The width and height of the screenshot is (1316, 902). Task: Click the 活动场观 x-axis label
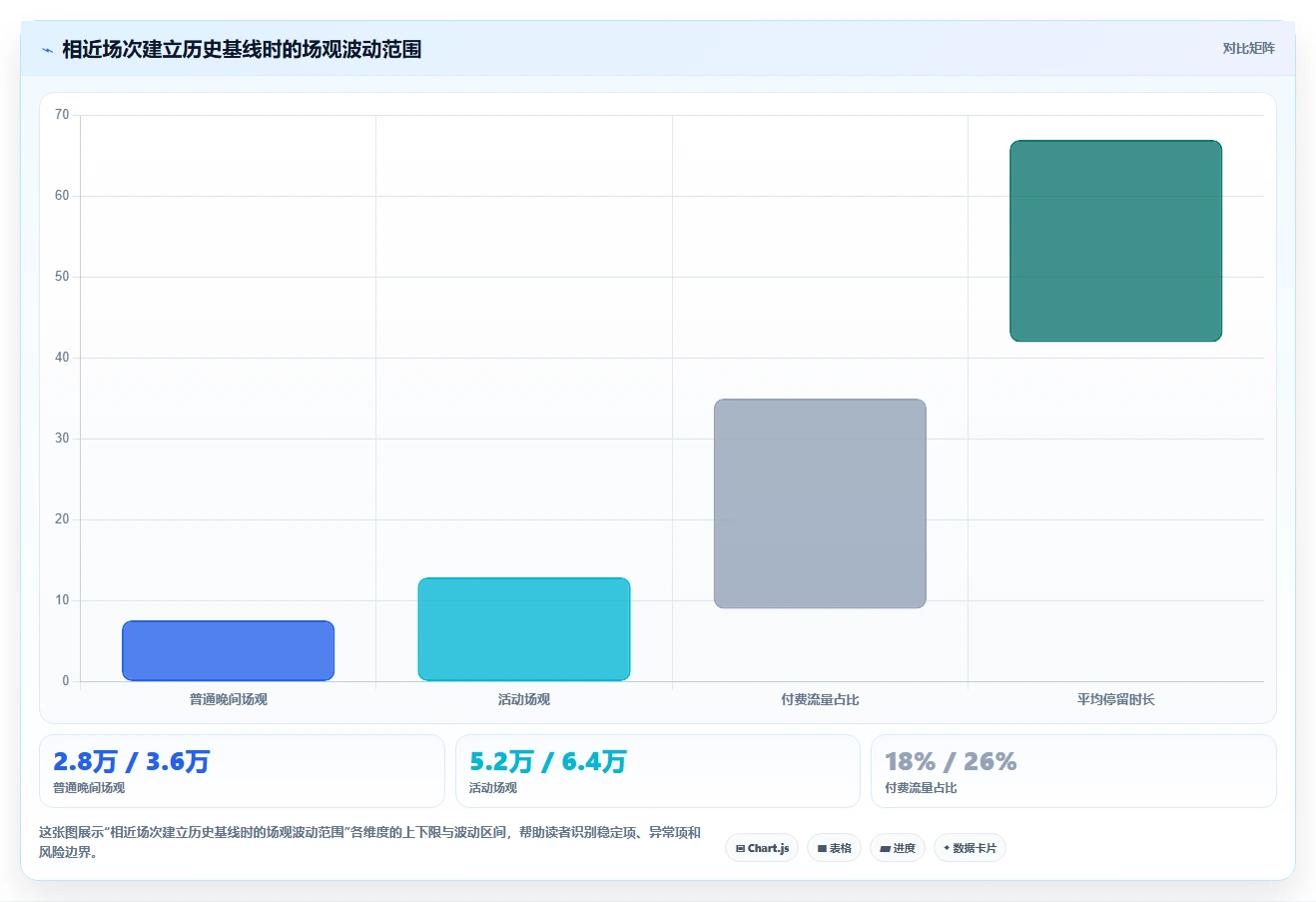(x=524, y=699)
